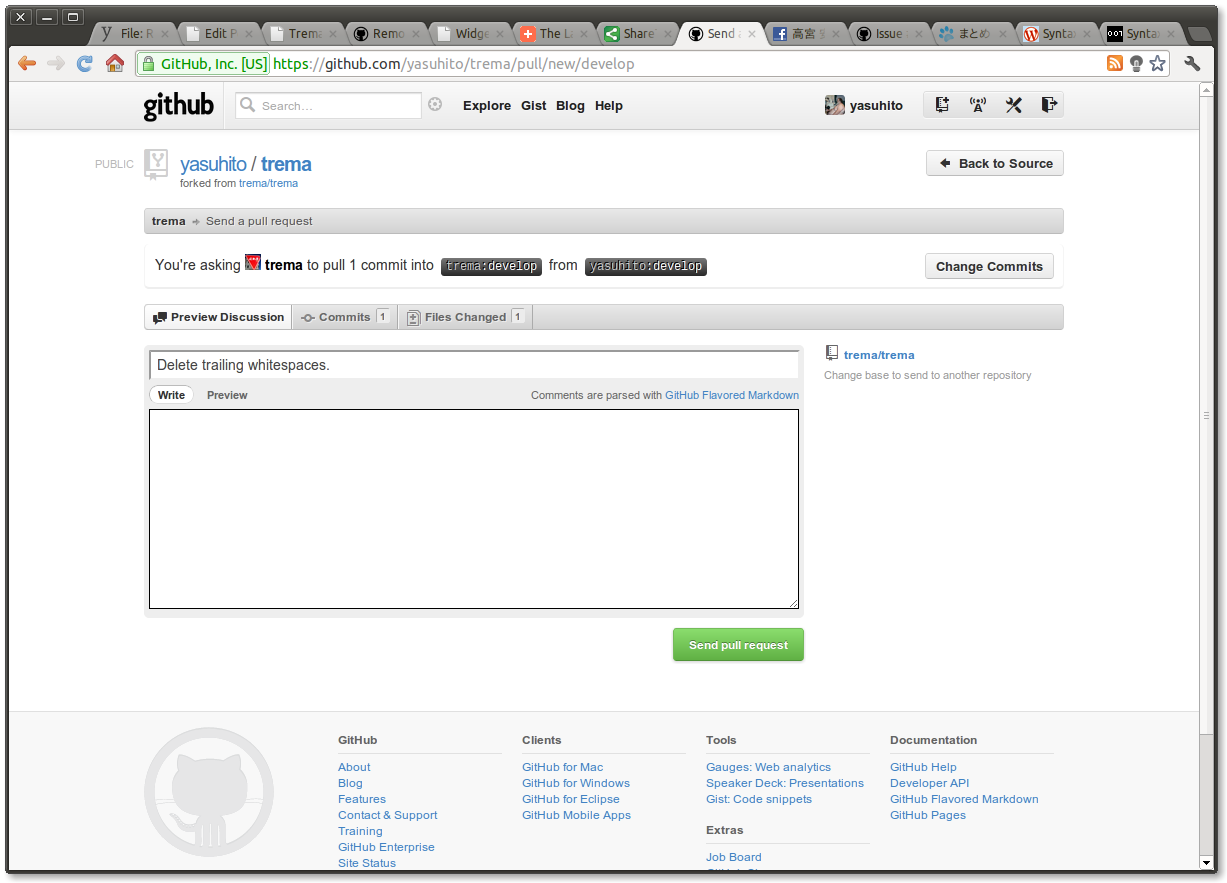Open the yasuhito username link in header

(x=876, y=106)
